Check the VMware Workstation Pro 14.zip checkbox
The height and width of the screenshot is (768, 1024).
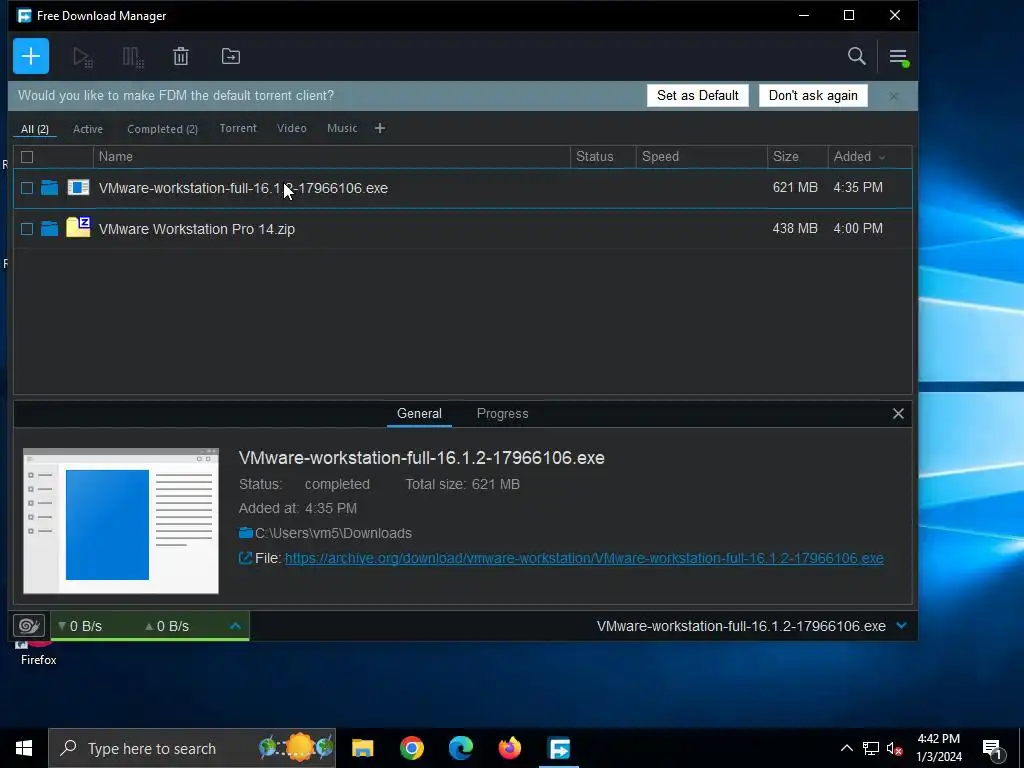[27, 229]
